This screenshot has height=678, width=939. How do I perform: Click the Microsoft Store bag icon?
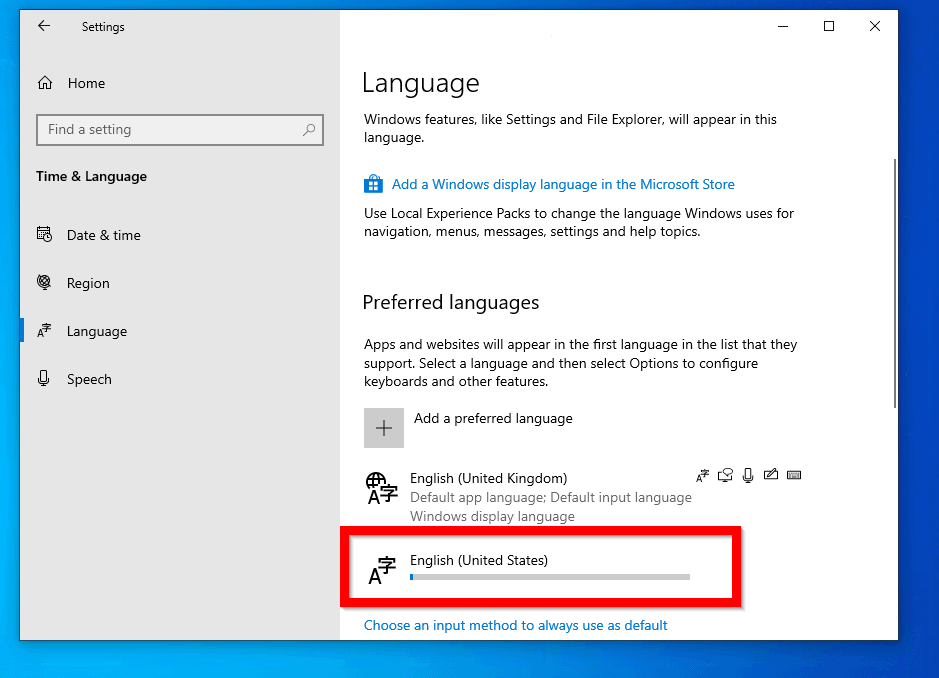[373, 183]
